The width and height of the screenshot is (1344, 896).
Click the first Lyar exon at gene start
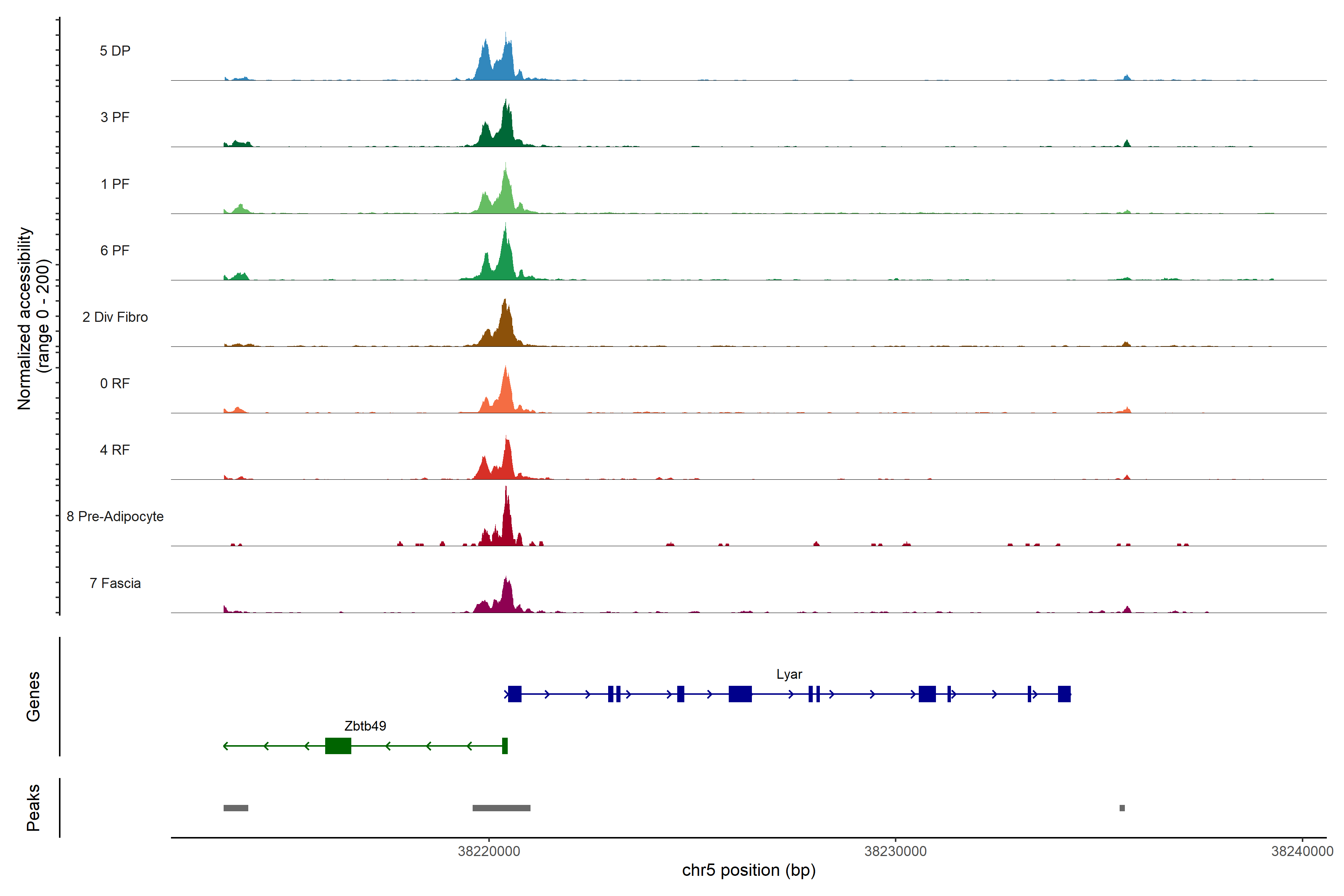[x=514, y=694]
